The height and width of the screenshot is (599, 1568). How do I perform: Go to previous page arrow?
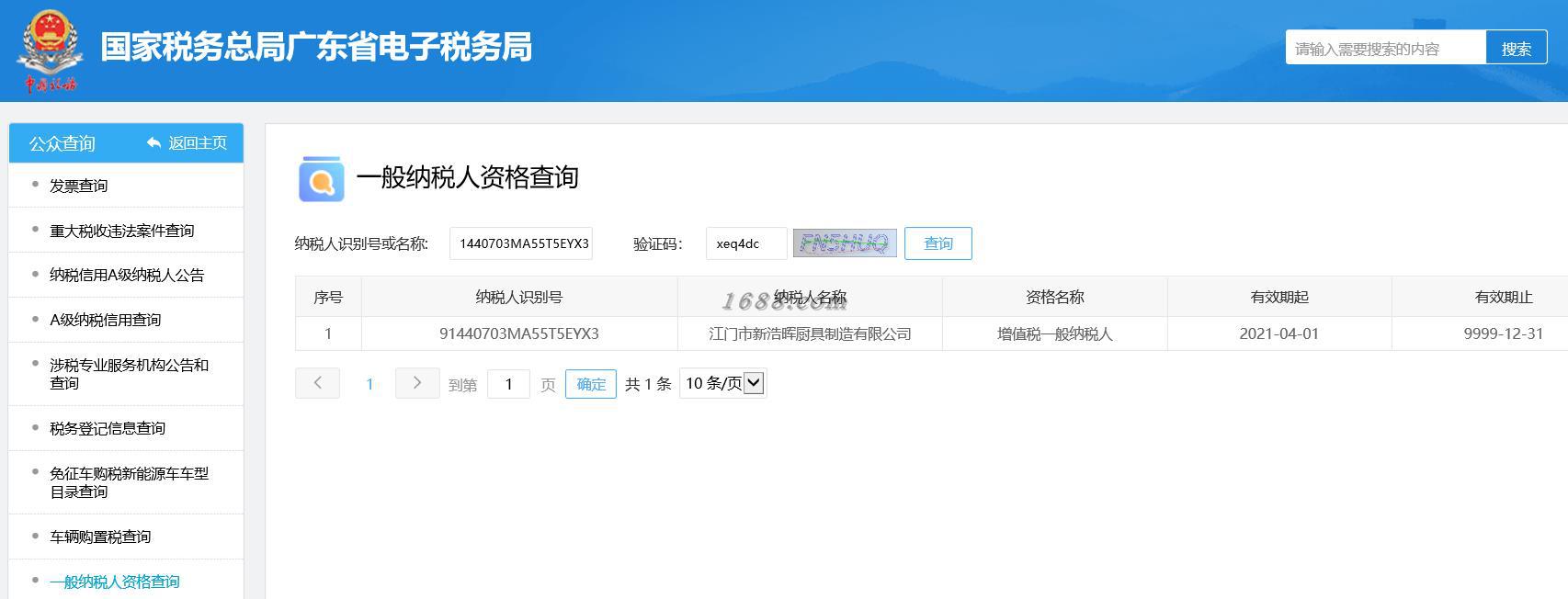[x=317, y=383]
